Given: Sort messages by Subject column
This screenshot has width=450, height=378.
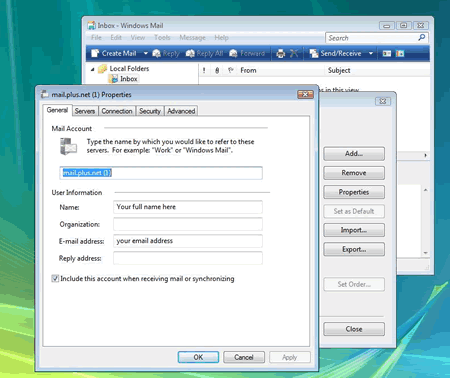Looking at the screenshot, I should coord(339,70).
